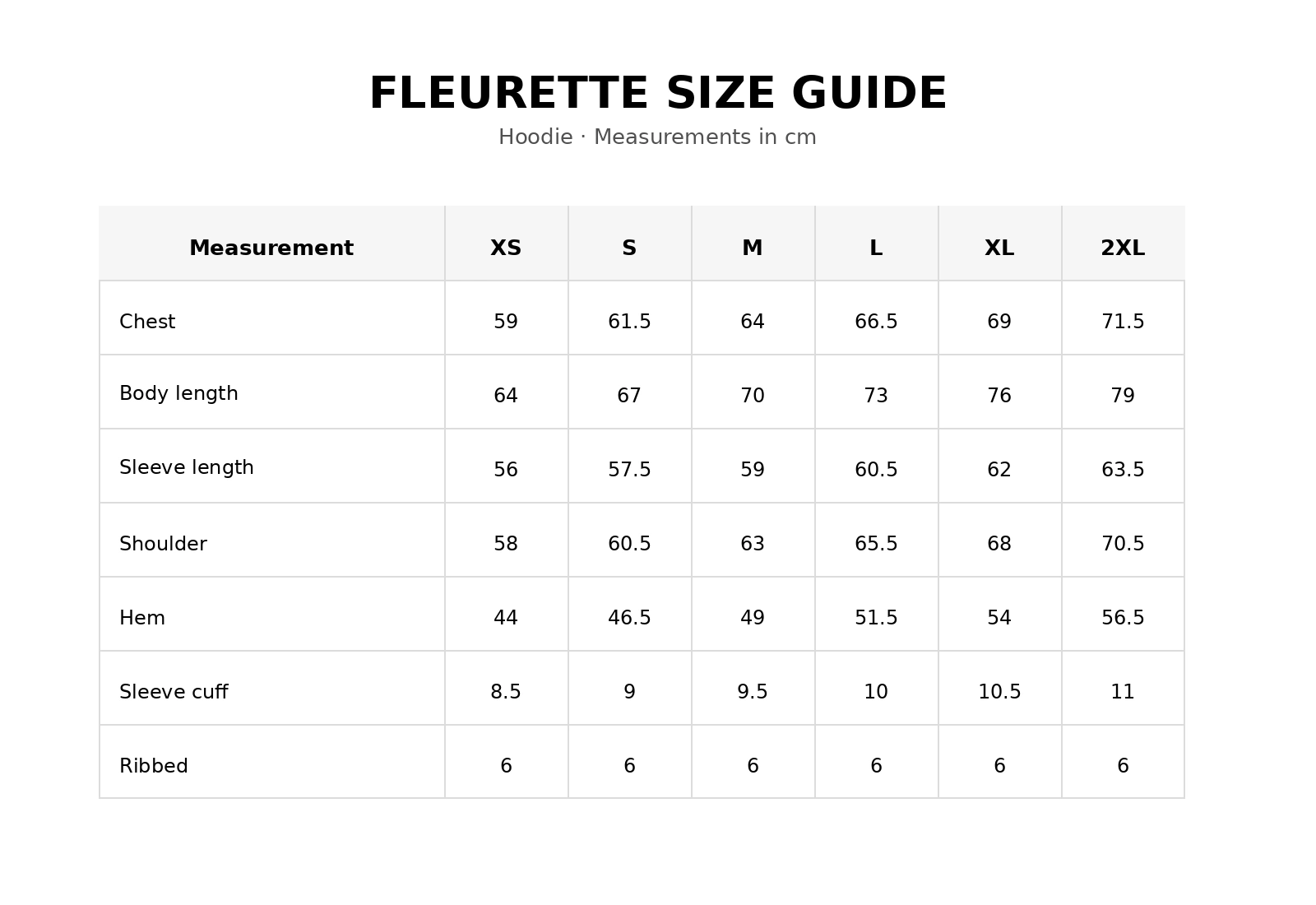The height and width of the screenshot is (905, 1316).
Task: Click the Chest value for size 2XL
Action: tap(1123, 322)
